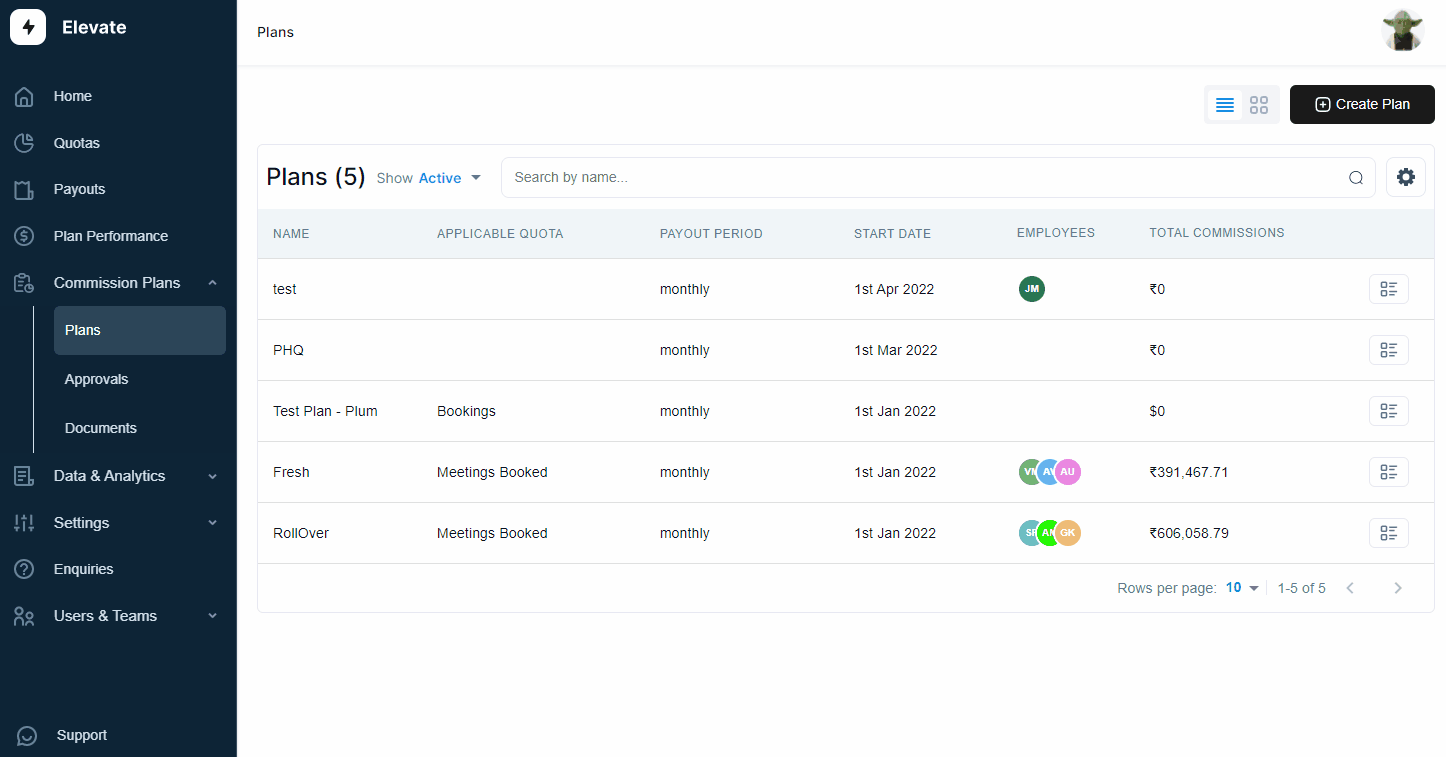
Task: Open the Test Plan - Plum row
Action: [846, 411]
